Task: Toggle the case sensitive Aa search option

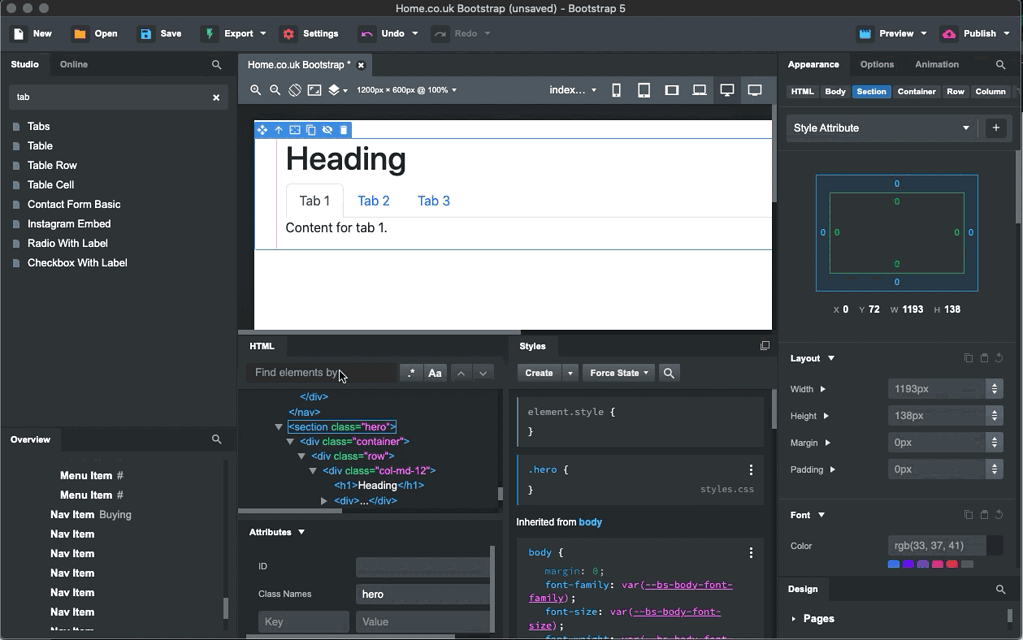Action: coord(435,373)
